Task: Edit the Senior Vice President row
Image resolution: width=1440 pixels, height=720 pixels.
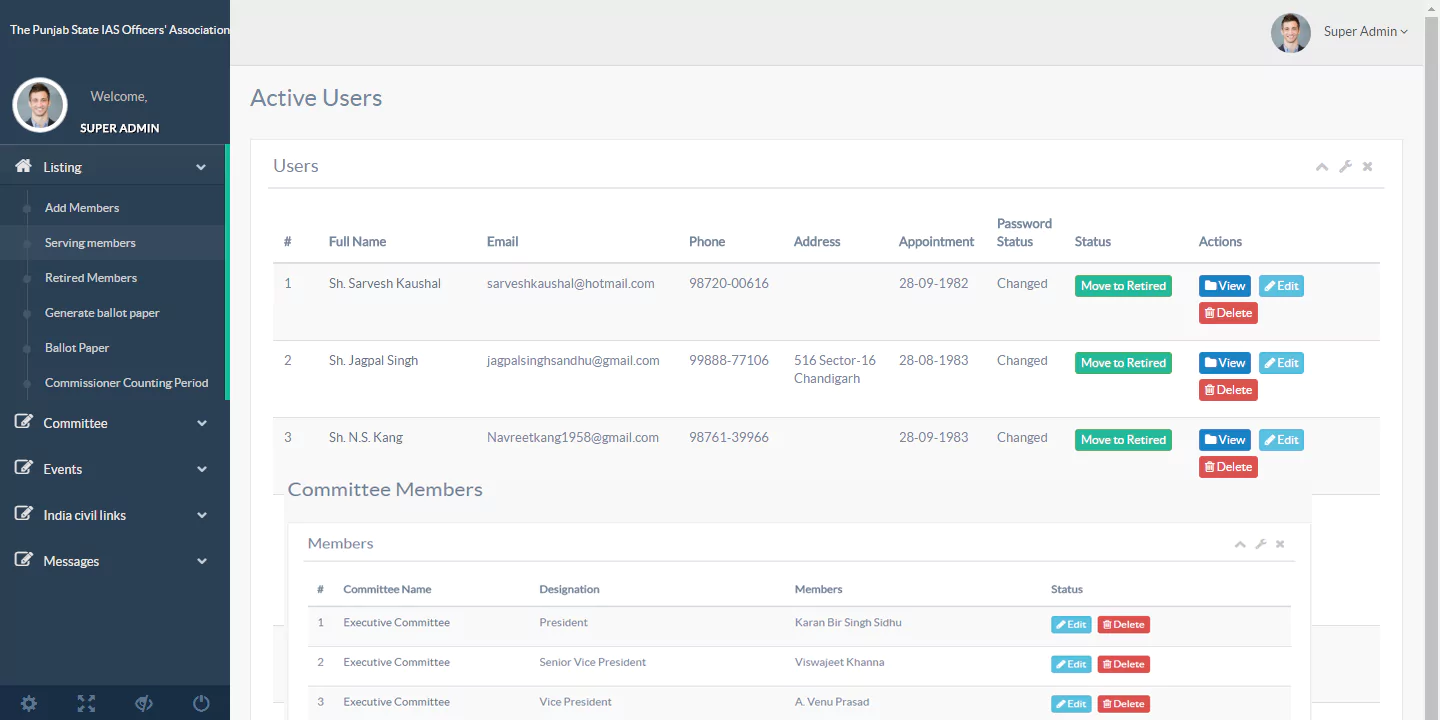Action: pos(1071,664)
